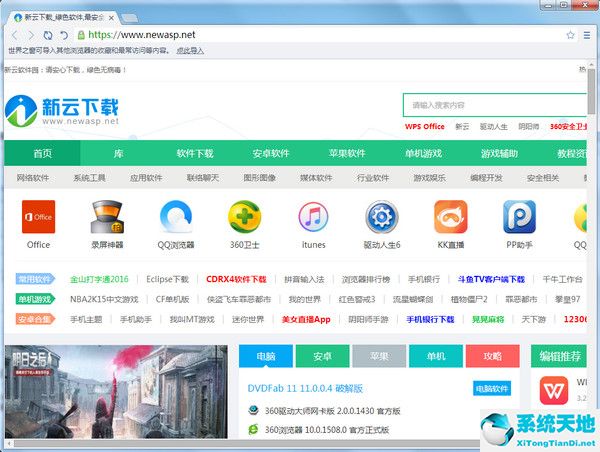Select the 行业软件 subcategory
600x452 pixels.
373,178
